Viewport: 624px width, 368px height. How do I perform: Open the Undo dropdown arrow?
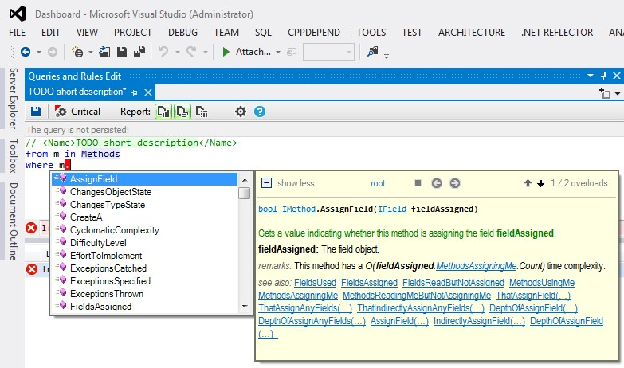coord(177,52)
